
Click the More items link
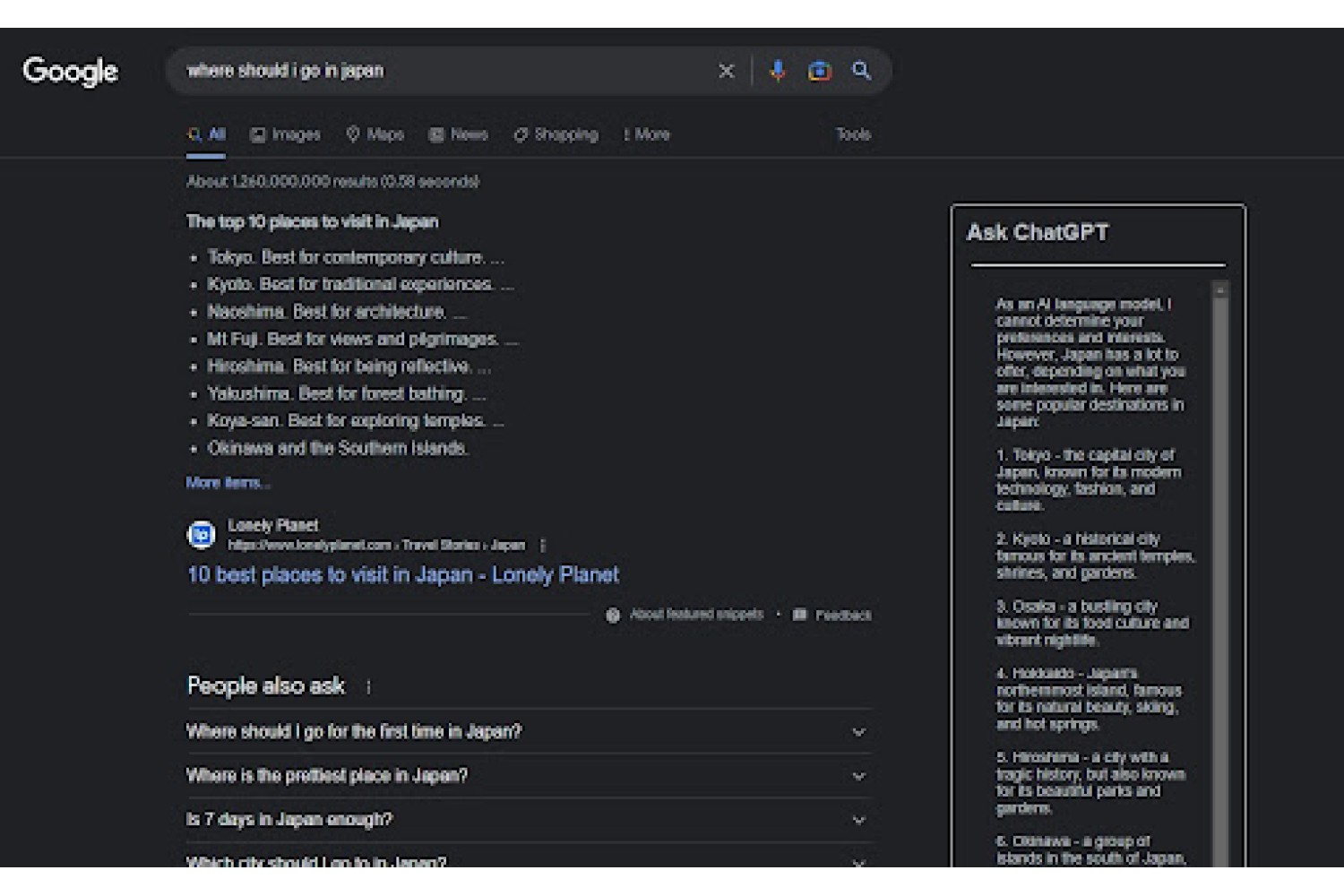coord(228,483)
